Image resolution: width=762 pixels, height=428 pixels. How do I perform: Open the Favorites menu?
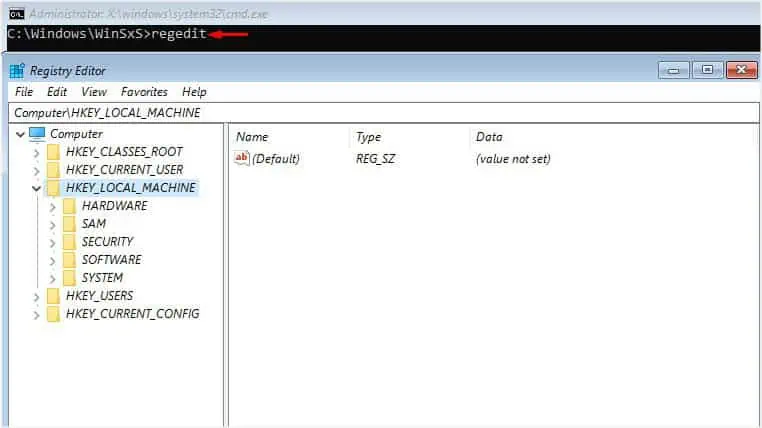pos(144,92)
